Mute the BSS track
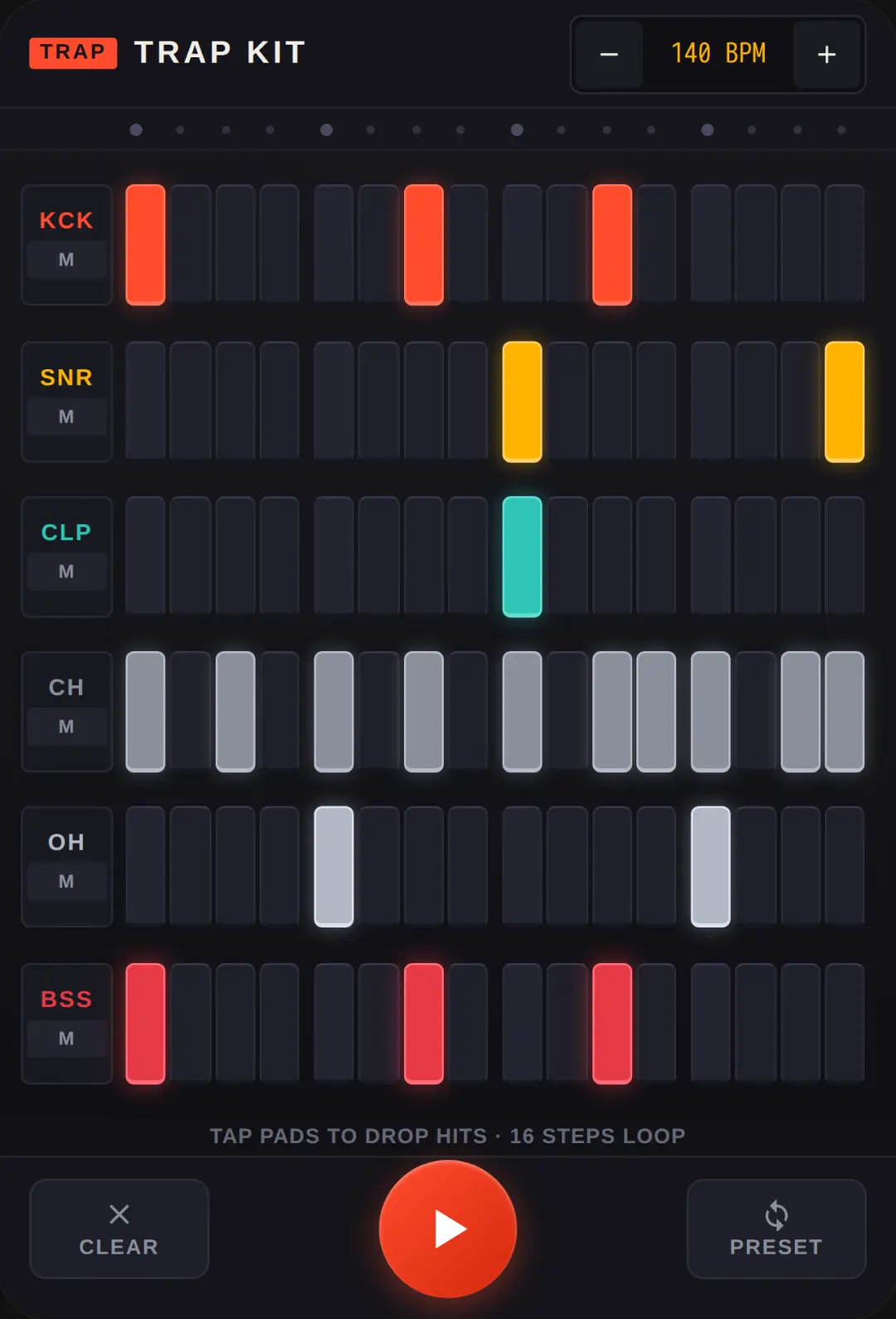The image size is (896, 1319). point(66,1039)
